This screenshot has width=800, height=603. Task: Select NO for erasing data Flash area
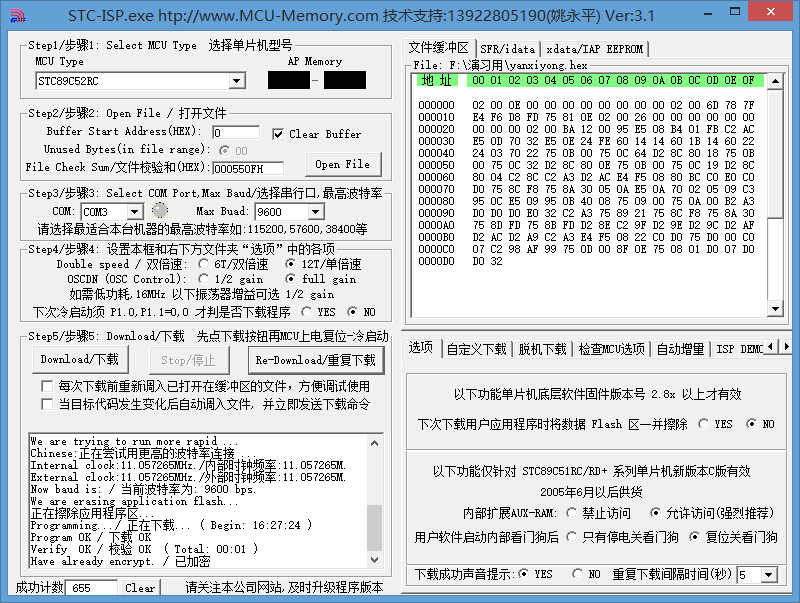pos(751,423)
